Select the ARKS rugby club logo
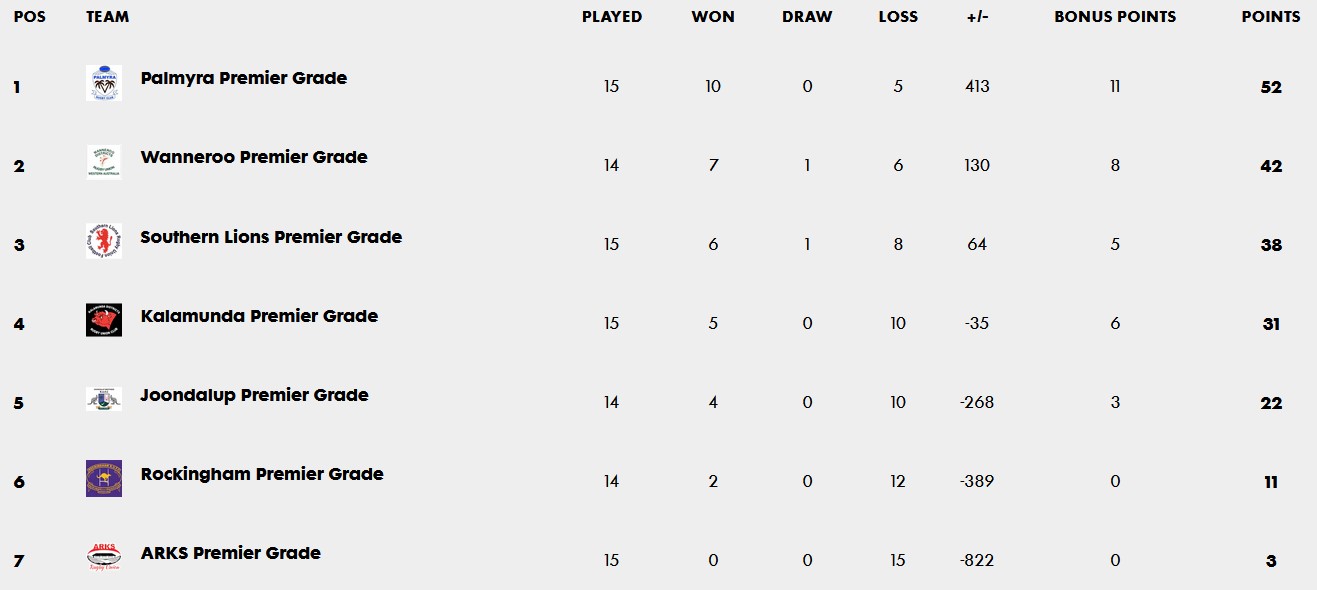 point(104,557)
